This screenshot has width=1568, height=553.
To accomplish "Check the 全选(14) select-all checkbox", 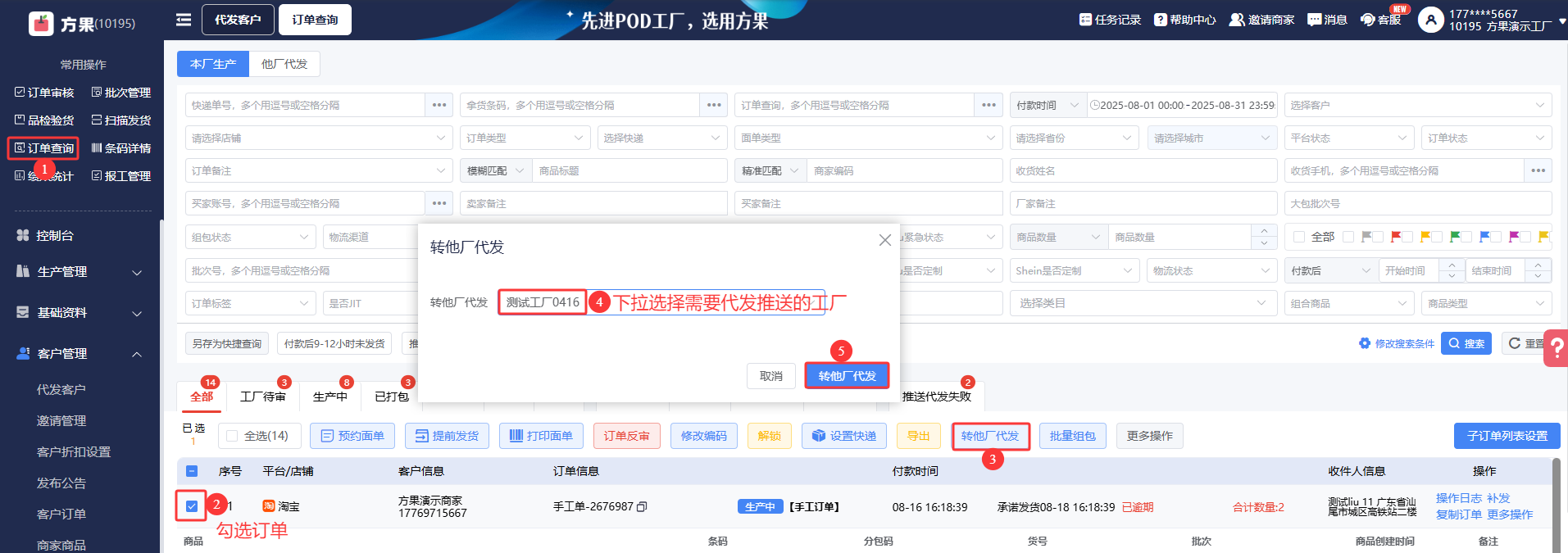I will pos(232,436).
